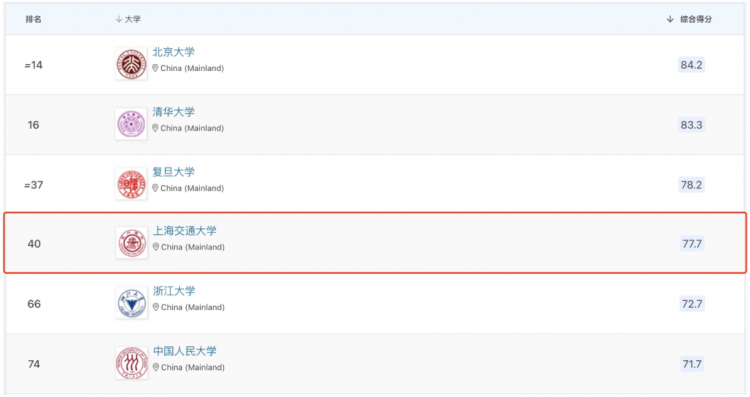Click the Renmin University logo

(x=132, y=364)
